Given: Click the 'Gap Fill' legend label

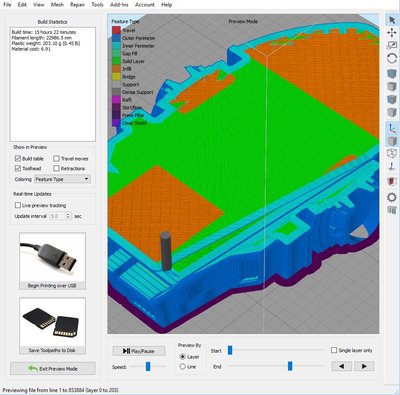Looking at the screenshot, I should point(130,54).
